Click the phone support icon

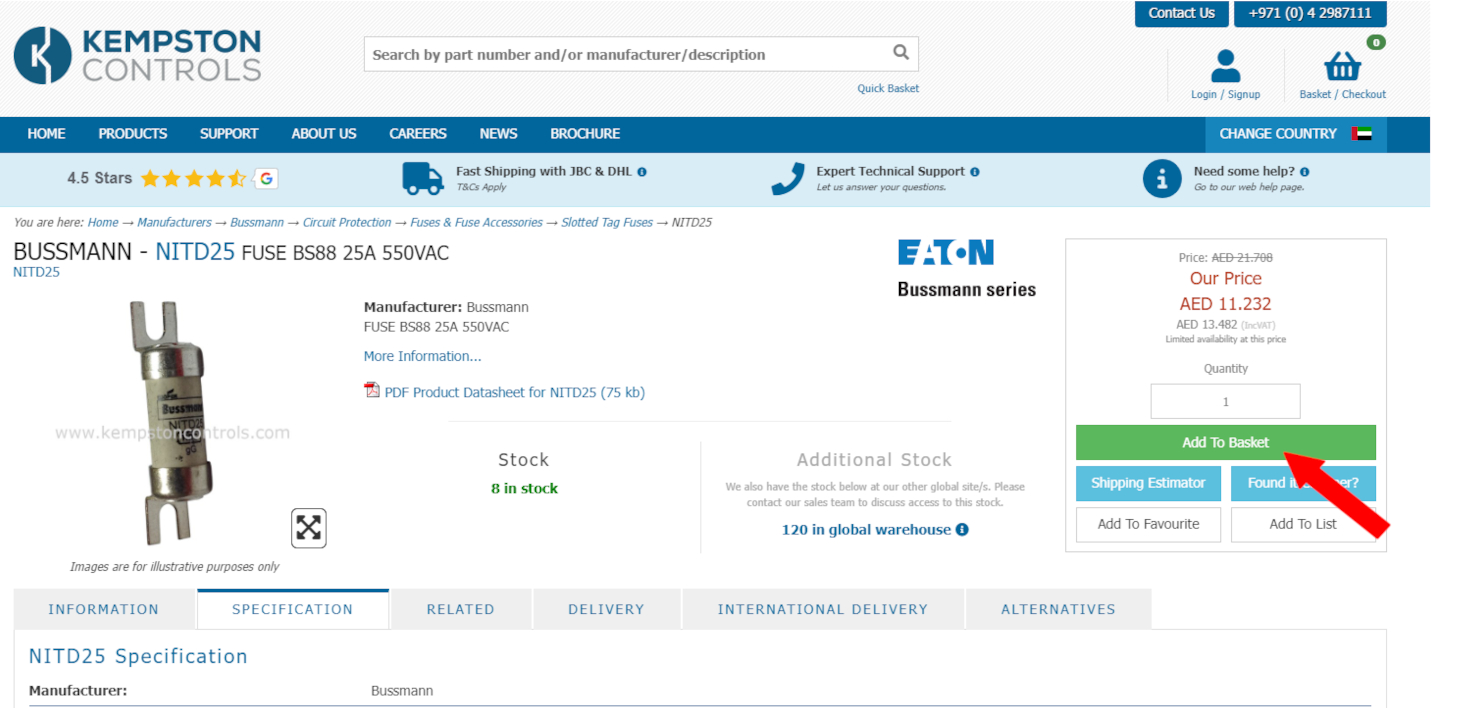788,178
